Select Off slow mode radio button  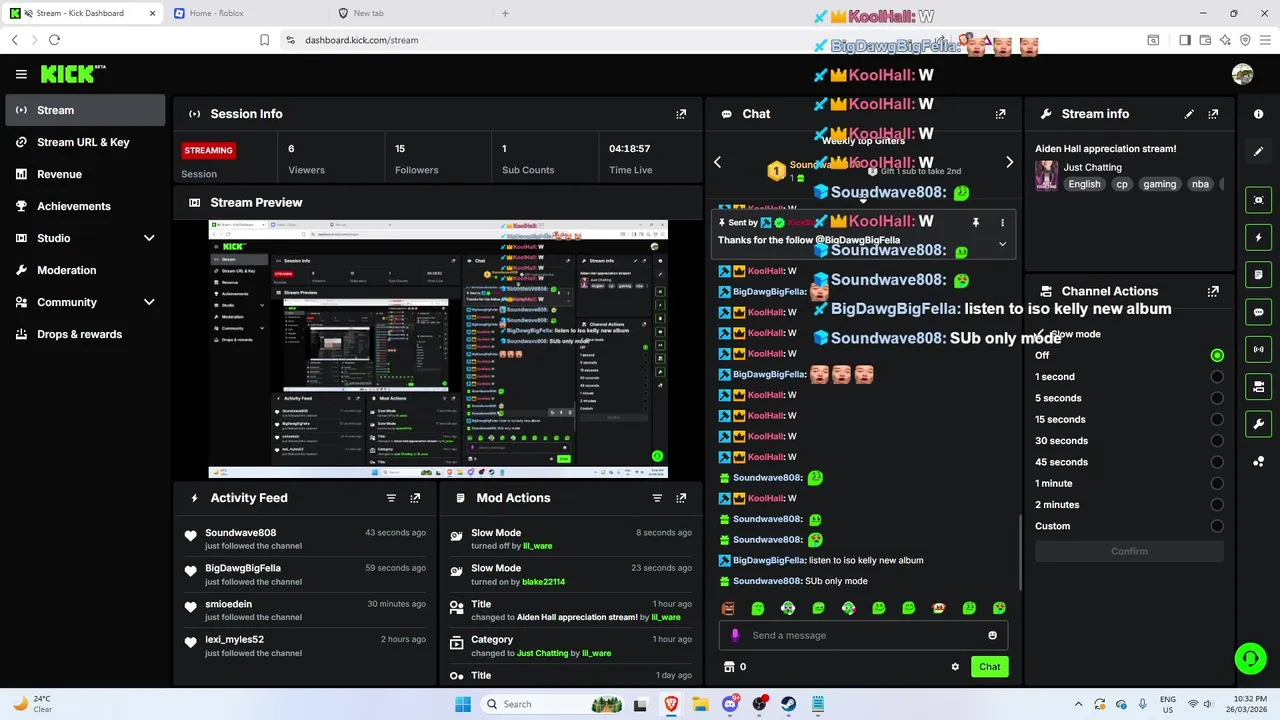[1217, 355]
